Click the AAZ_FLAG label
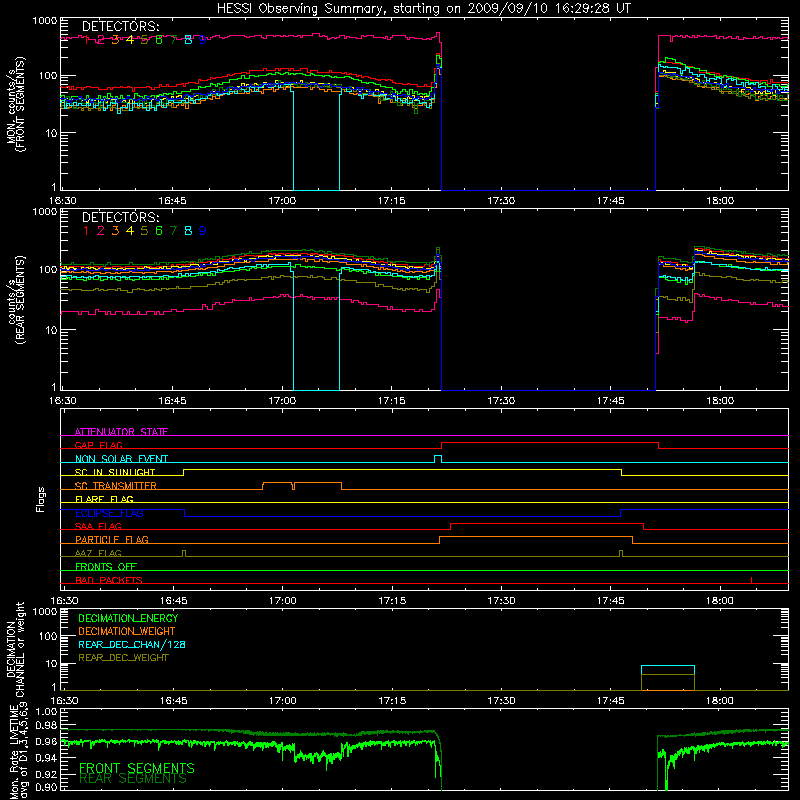The image size is (800, 800). coord(98,553)
